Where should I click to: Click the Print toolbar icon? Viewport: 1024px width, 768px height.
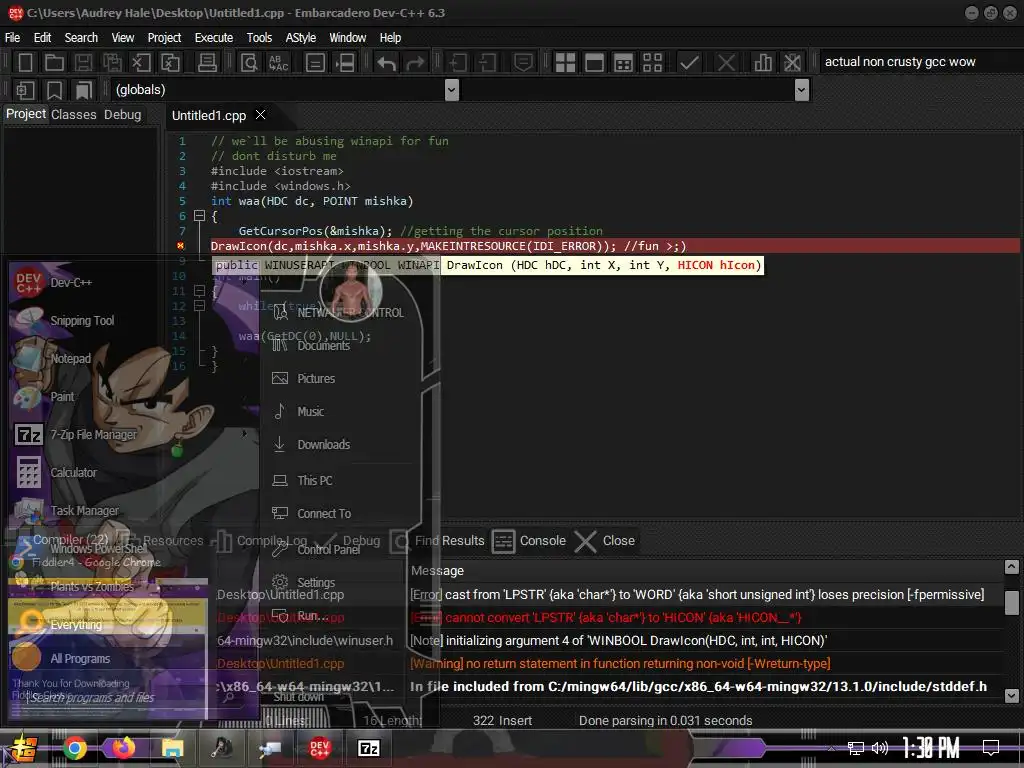click(x=207, y=63)
